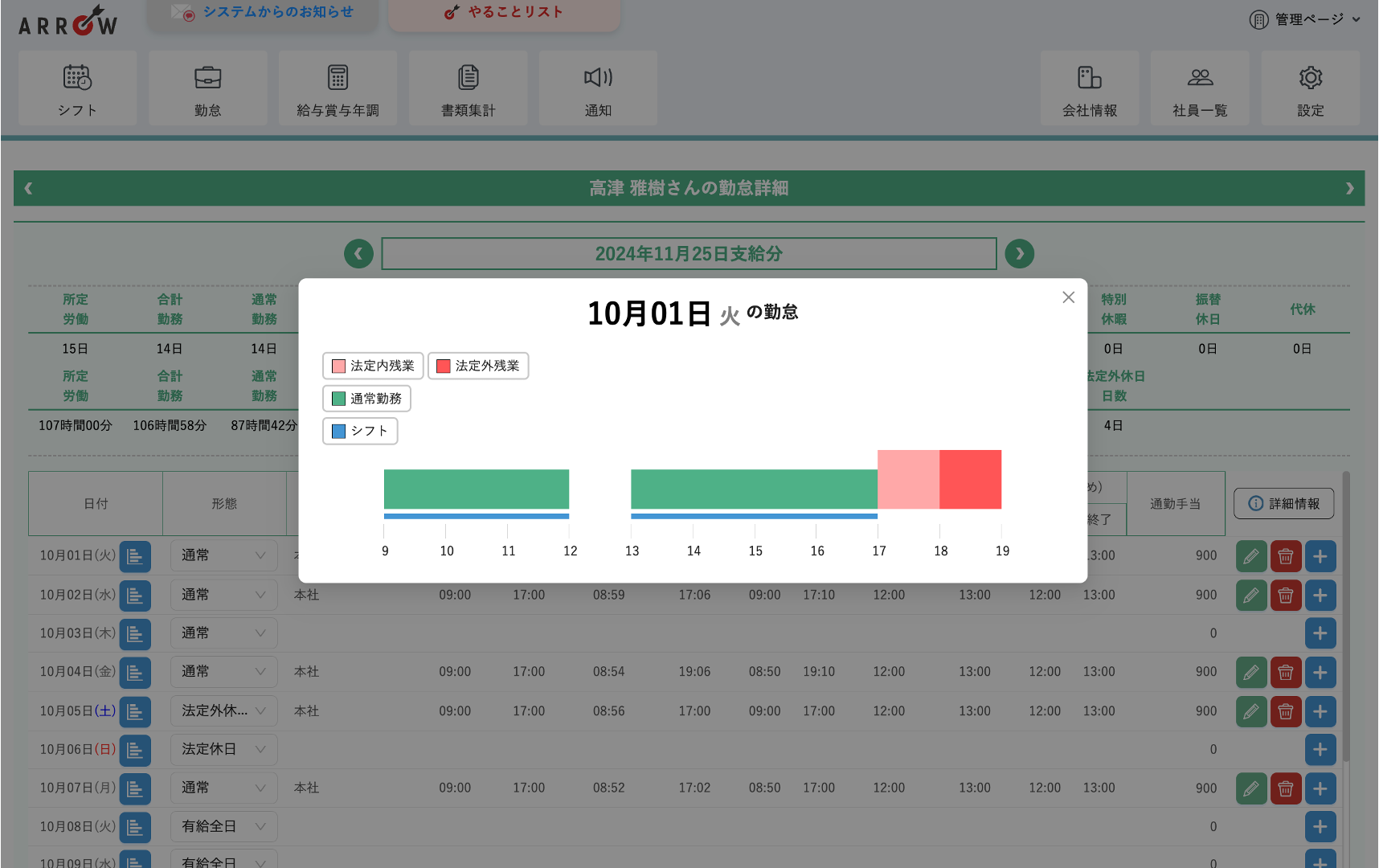Open the 給与賞与年調 menu
Viewport: 1379px width, 868px height.
(x=338, y=88)
